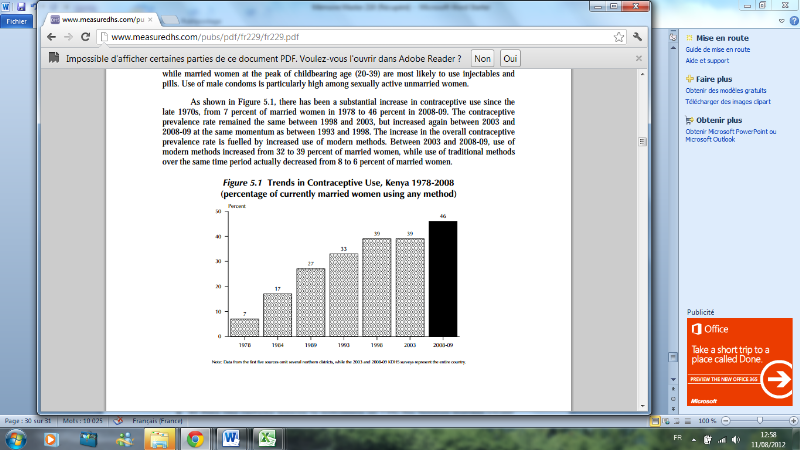Open the Fichier tab in Word
Viewport: 800px width, 450px height.
16,21
